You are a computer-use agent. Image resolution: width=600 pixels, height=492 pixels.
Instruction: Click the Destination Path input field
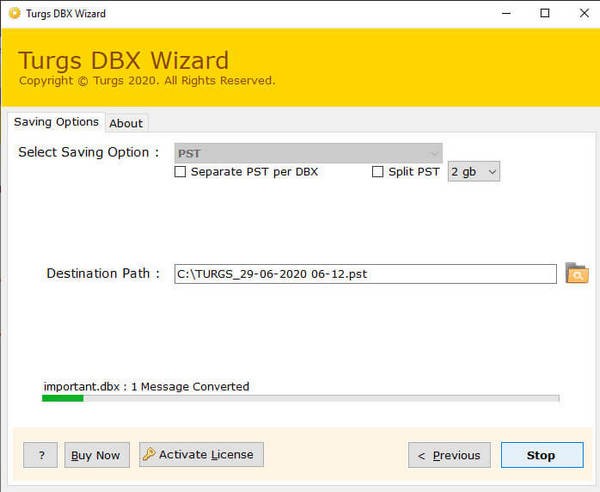point(365,274)
